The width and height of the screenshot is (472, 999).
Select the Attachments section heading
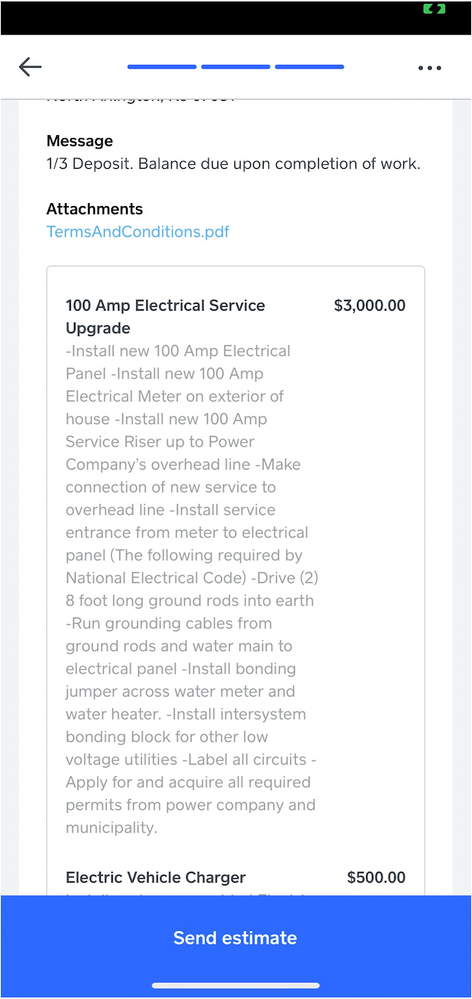95,209
